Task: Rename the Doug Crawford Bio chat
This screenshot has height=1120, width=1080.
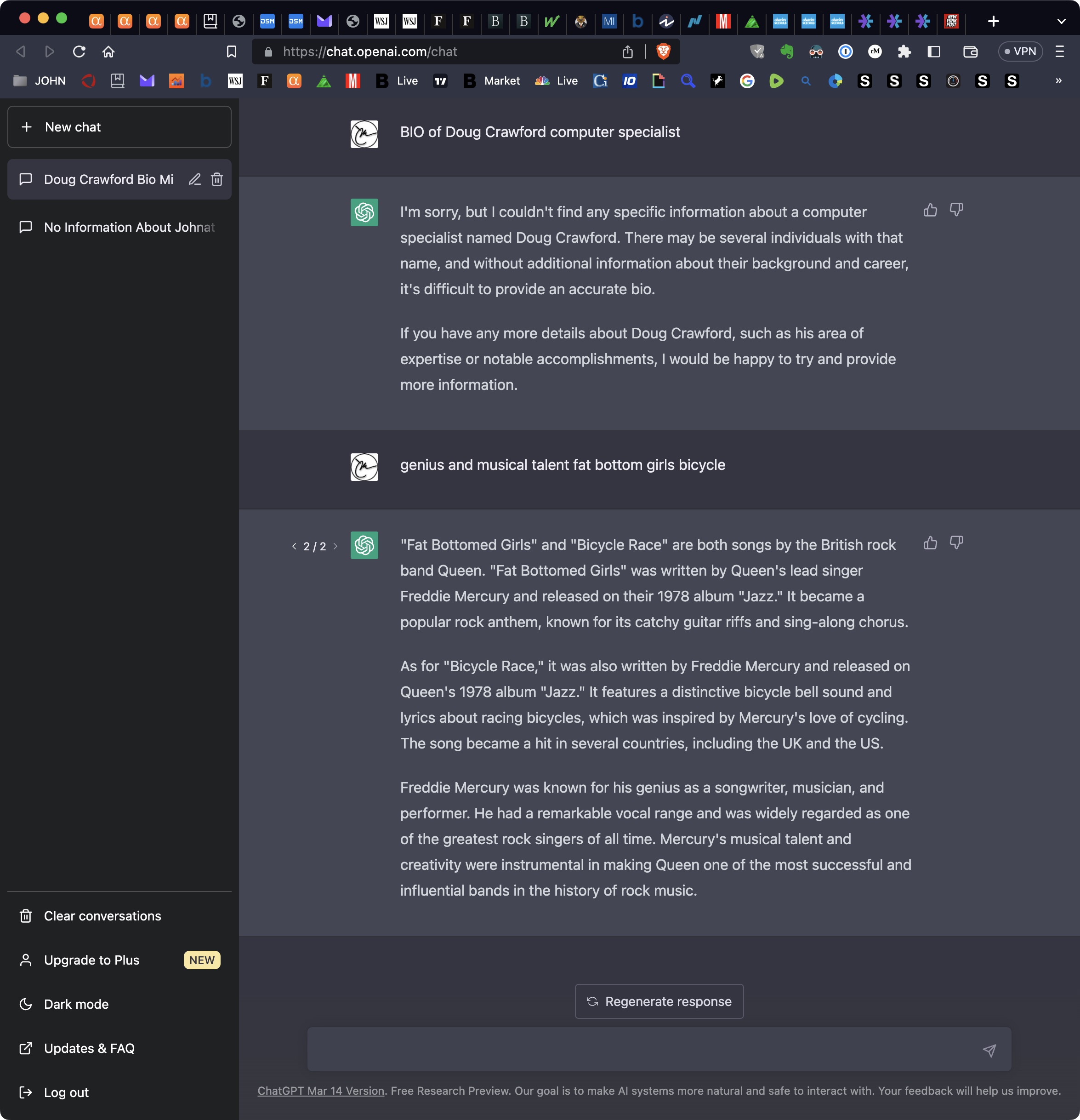Action: pyautogui.click(x=195, y=179)
